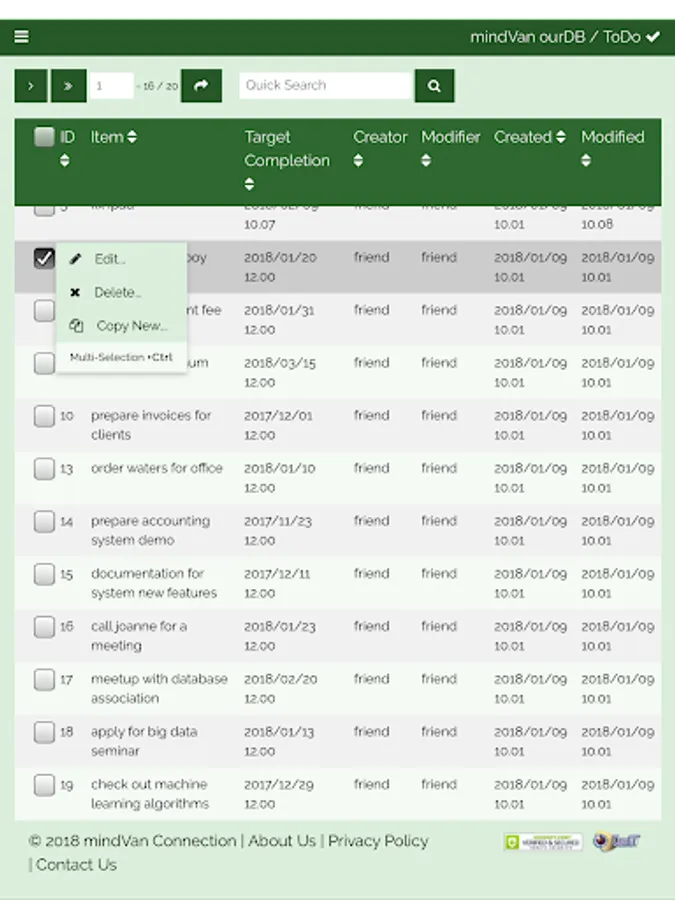Uncheck the currently checked row checkbox
The width and height of the screenshot is (675, 900).
click(x=44, y=258)
